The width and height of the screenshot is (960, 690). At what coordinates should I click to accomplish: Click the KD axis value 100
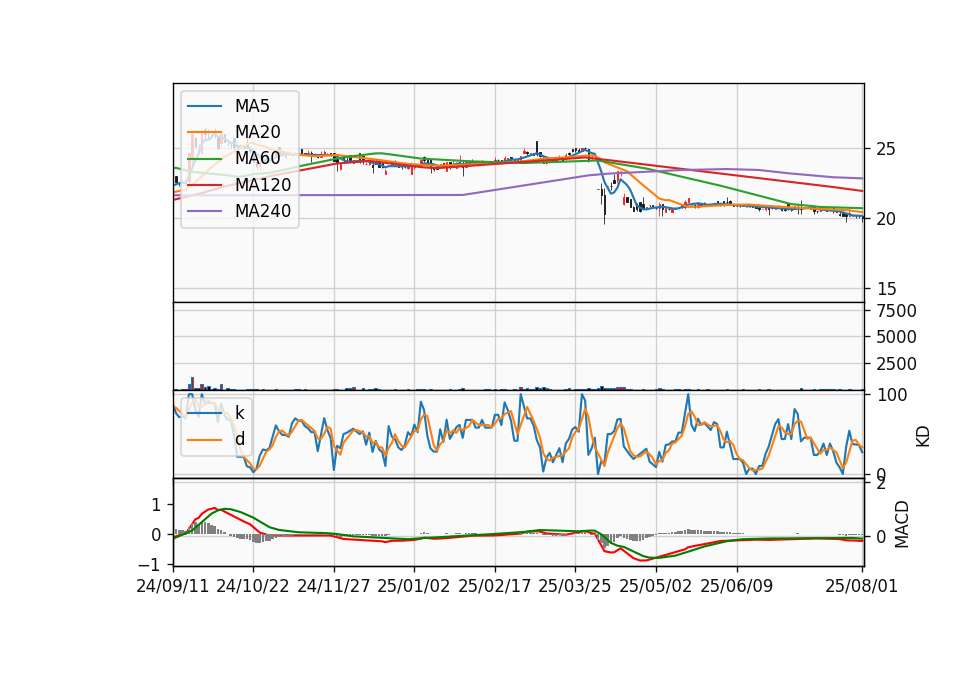click(891, 396)
